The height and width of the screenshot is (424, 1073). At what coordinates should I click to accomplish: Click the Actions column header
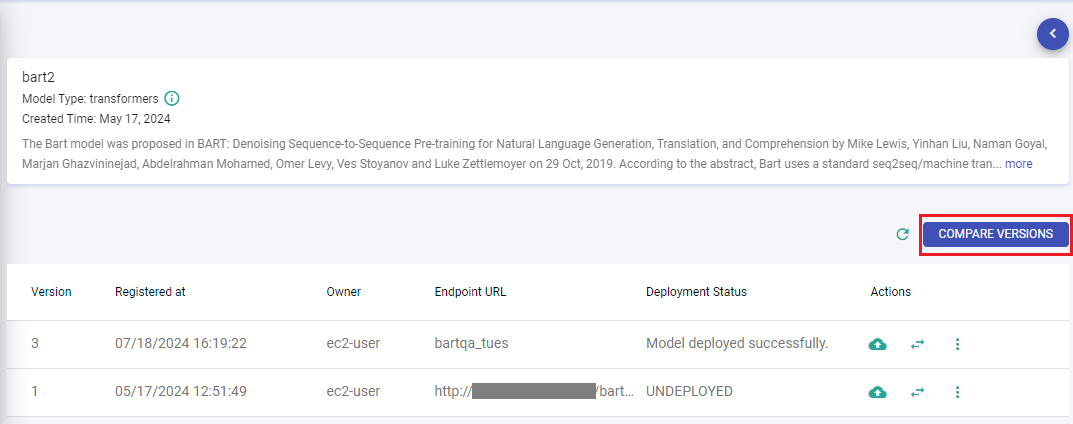point(890,291)
